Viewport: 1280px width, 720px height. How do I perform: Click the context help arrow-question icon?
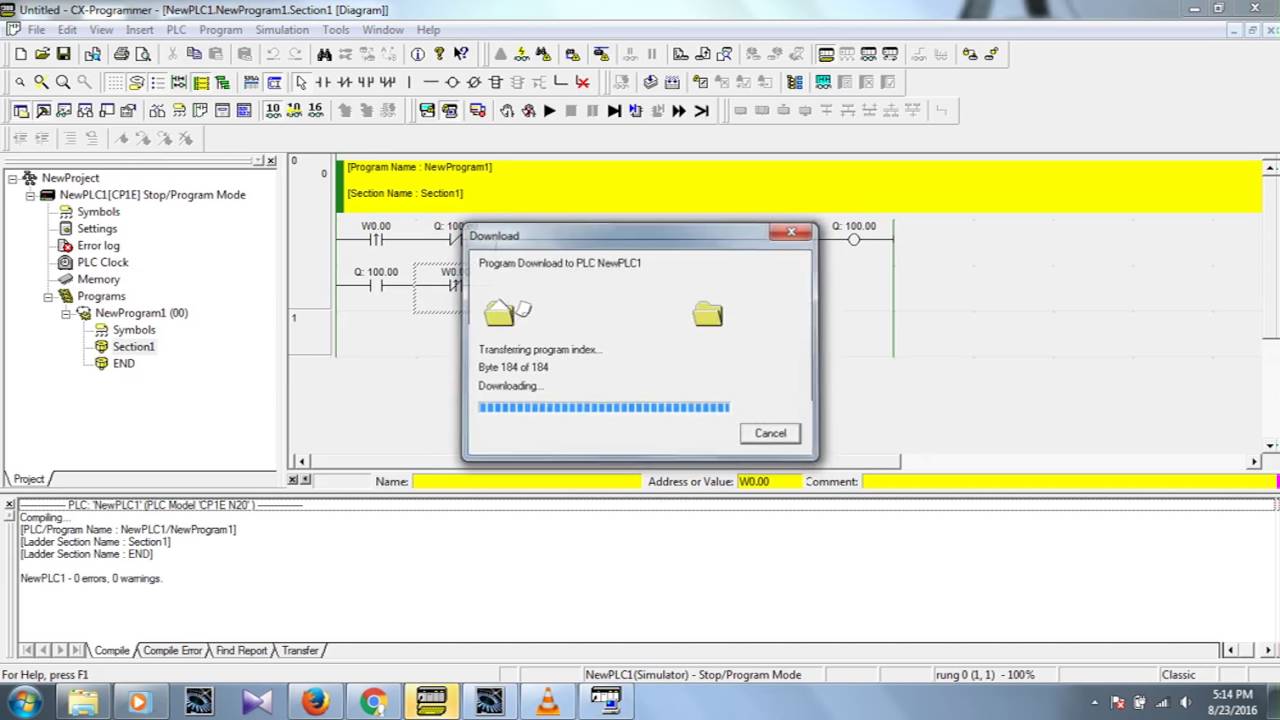point(461,54)
